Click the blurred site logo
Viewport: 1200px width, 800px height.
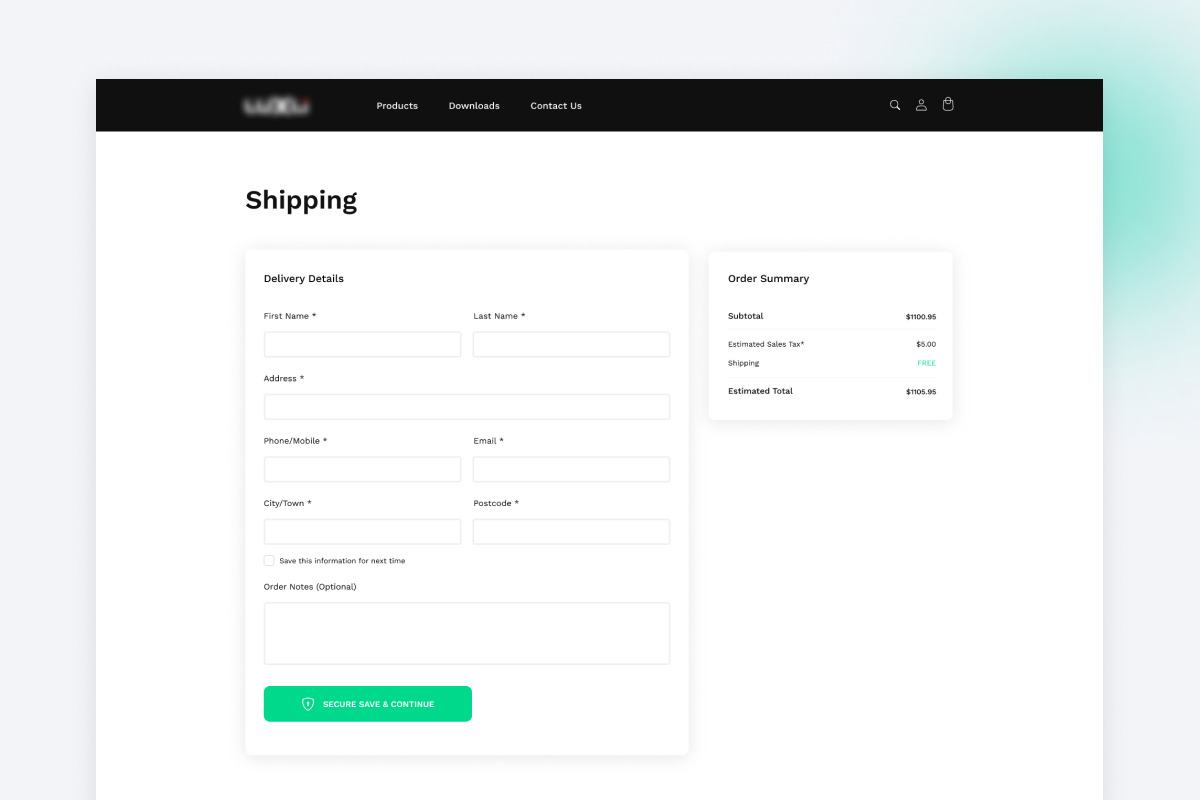click(x=277, y=105)
